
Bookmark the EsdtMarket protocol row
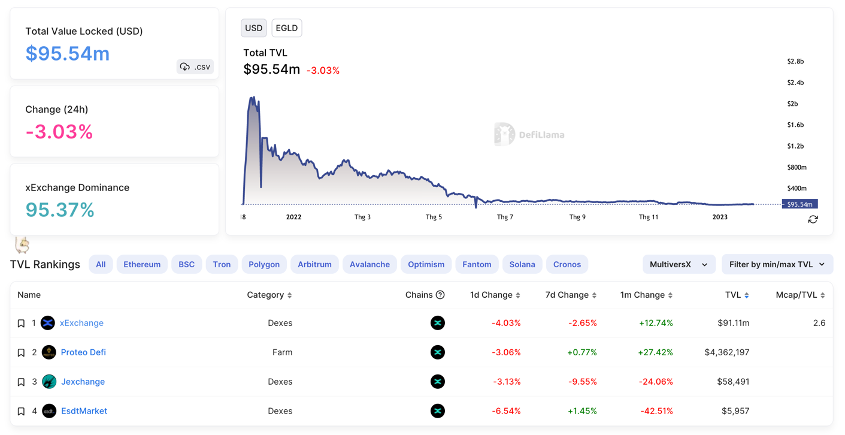(x=21, y=410)
